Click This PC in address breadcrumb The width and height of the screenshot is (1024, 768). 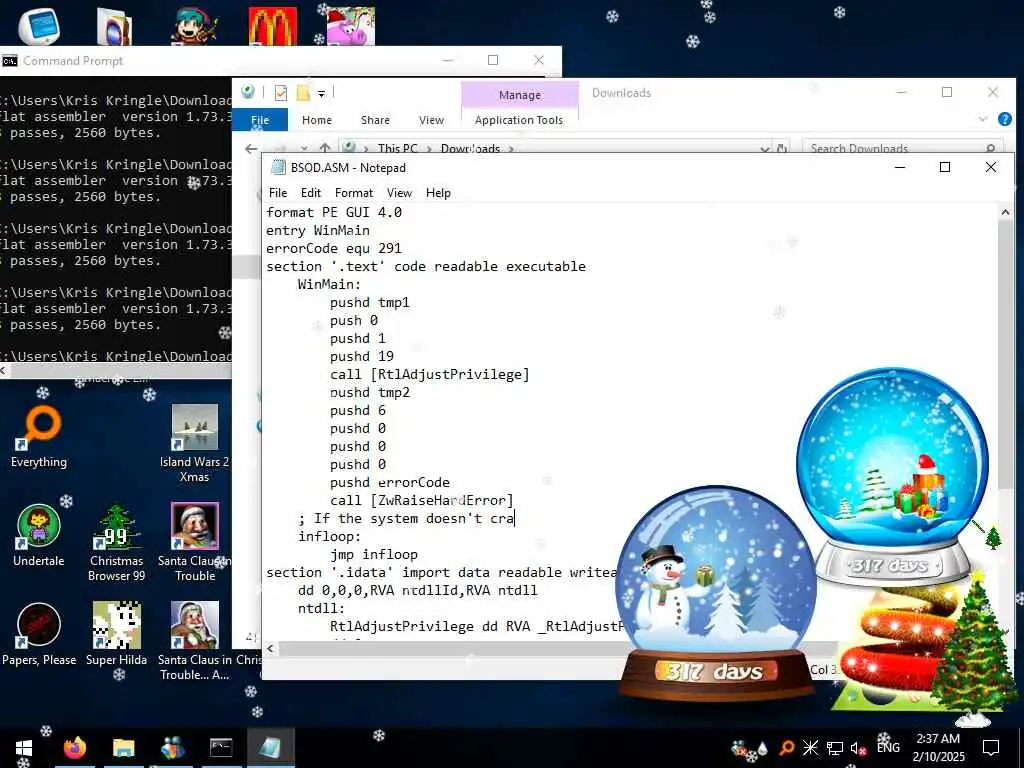(397, 148)
